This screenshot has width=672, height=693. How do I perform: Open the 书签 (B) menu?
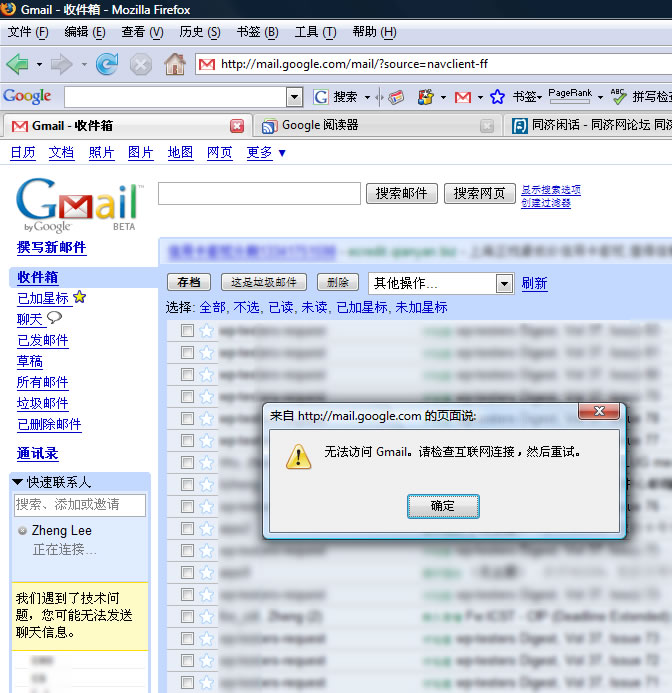[x=257, y=32]
